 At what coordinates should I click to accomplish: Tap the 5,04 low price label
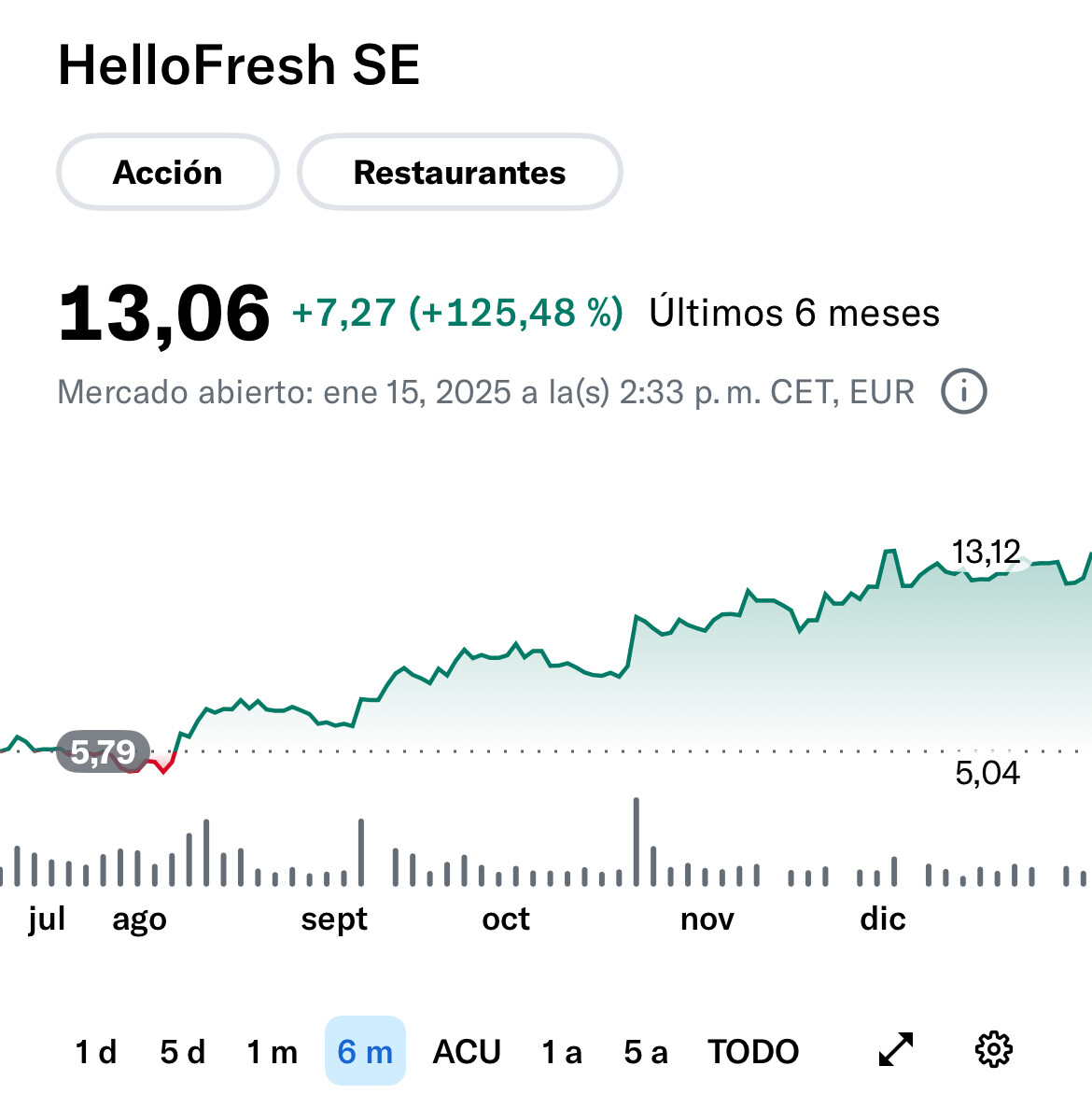tap(987, 773)
